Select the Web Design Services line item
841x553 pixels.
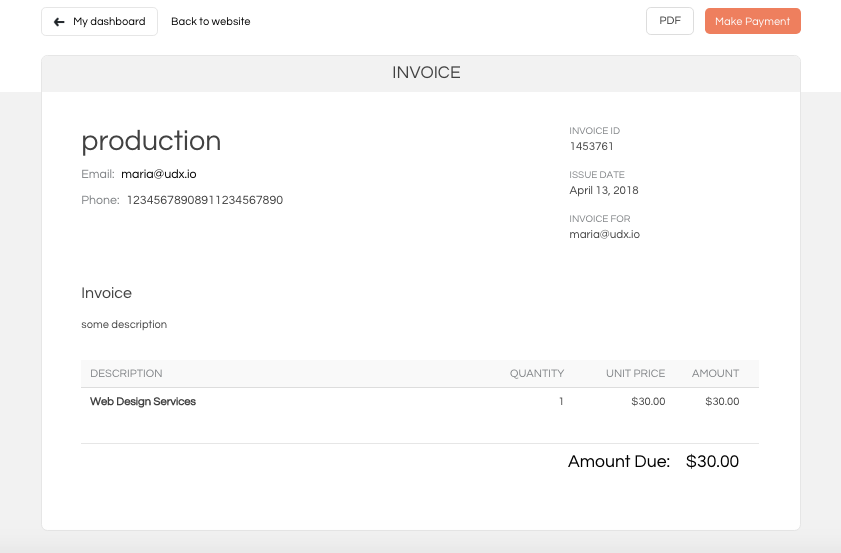click(143, 401)
